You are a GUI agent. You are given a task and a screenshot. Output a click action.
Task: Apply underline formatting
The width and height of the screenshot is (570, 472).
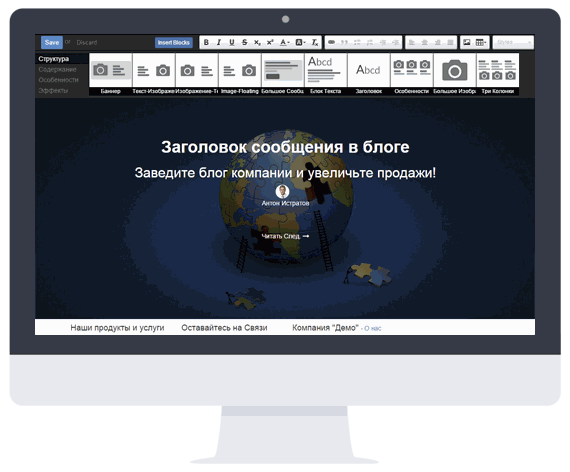(x=232, y=43)
